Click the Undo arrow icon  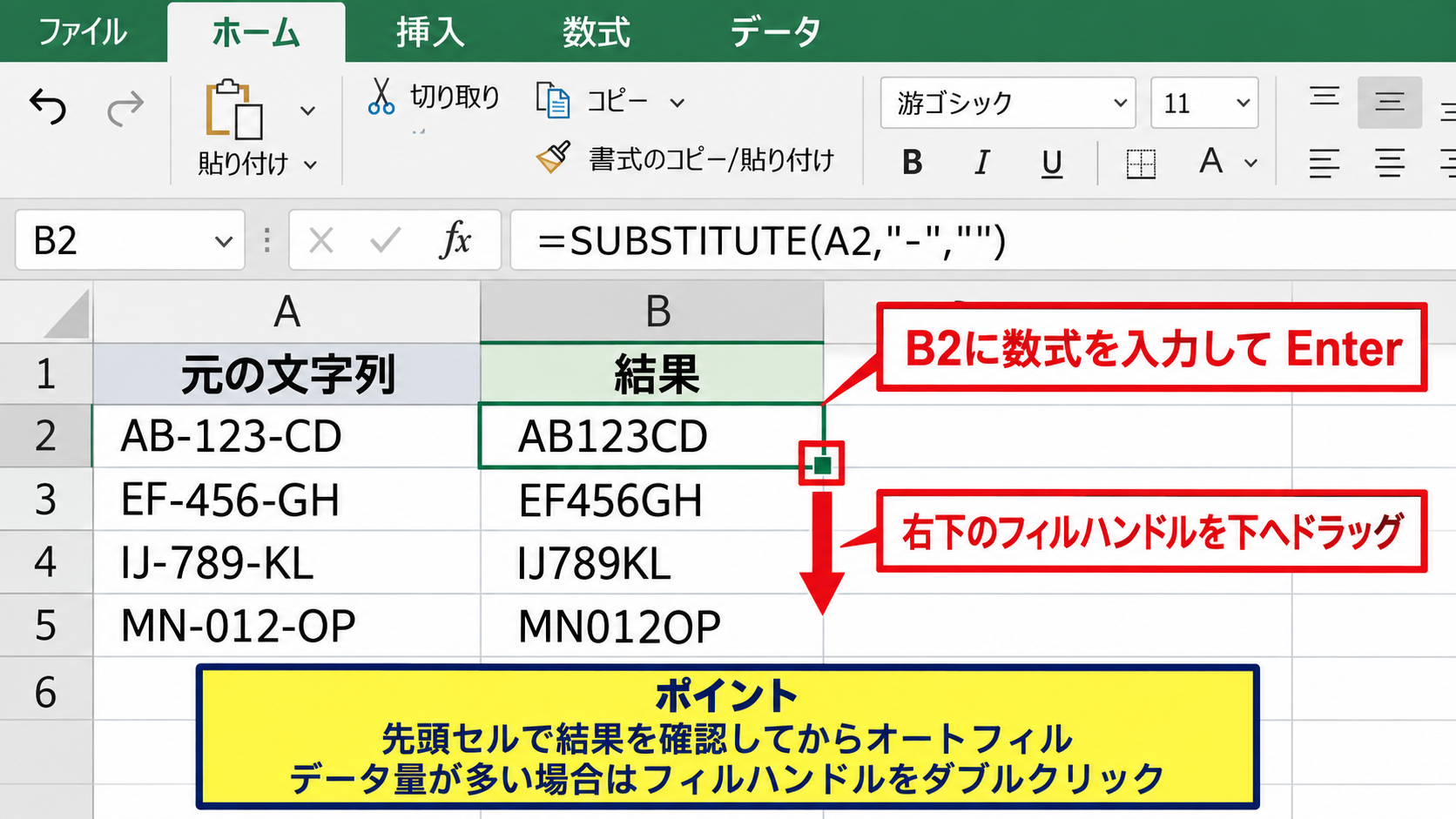coord(48,108)
